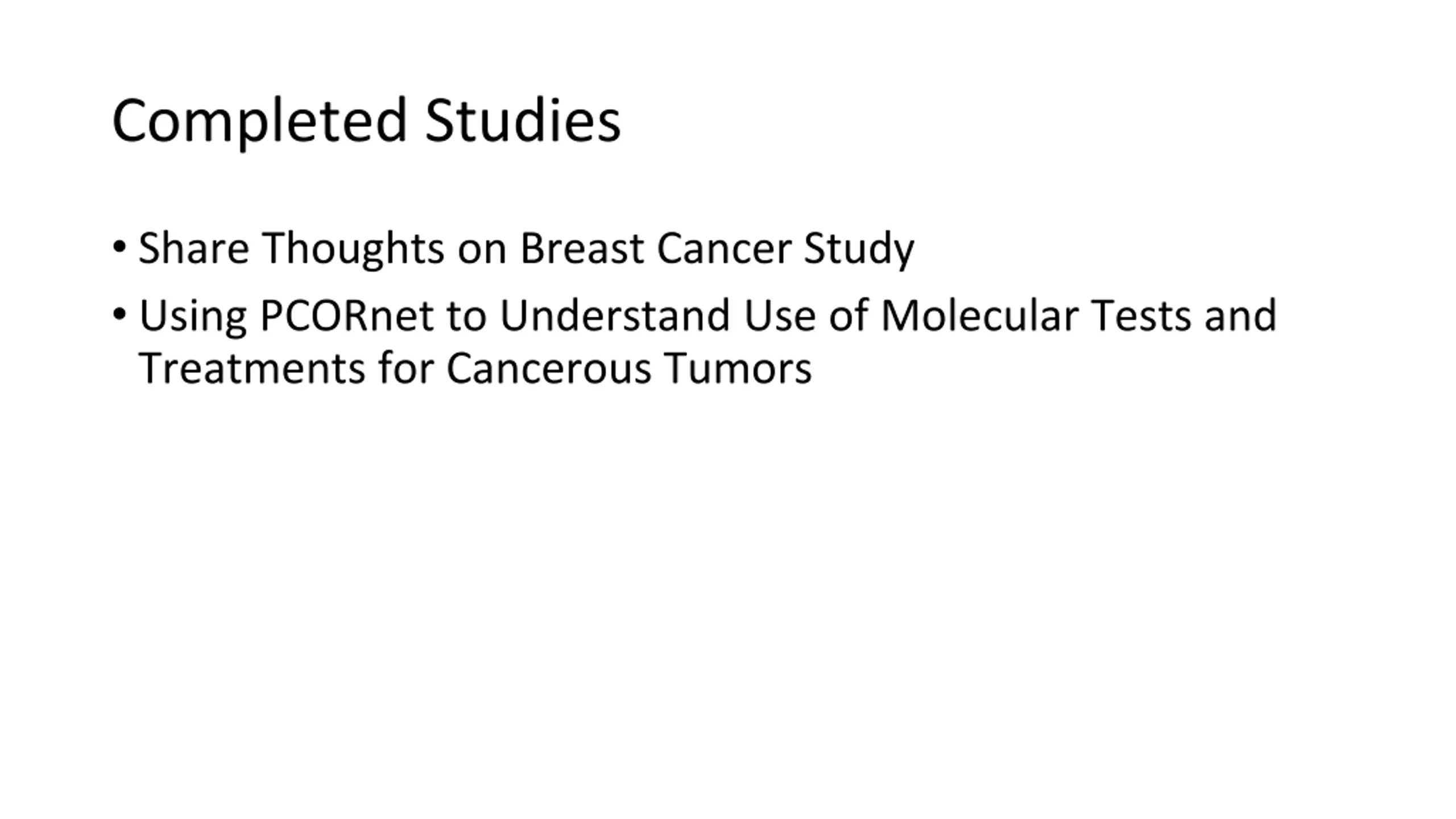
Task: Select the word Studies in the title
Action: pos(523,120)
